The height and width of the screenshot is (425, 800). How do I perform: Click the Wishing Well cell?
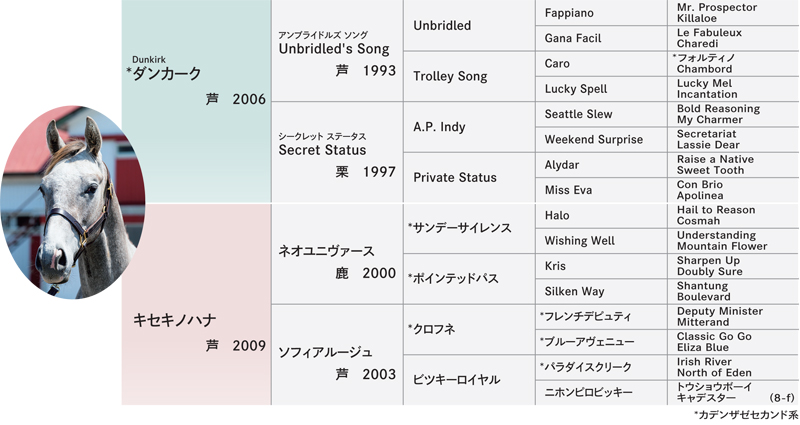tap(601, 240)
